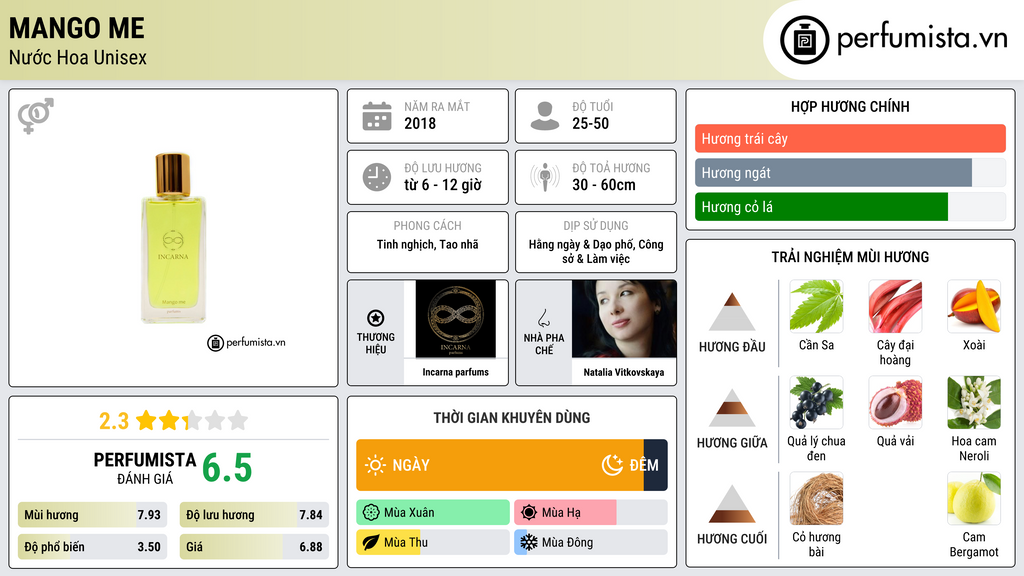Click the person icon beside Độ tuổi
Image resolution: width=1024 pixels, height=576 pixels.
point(545,116)
